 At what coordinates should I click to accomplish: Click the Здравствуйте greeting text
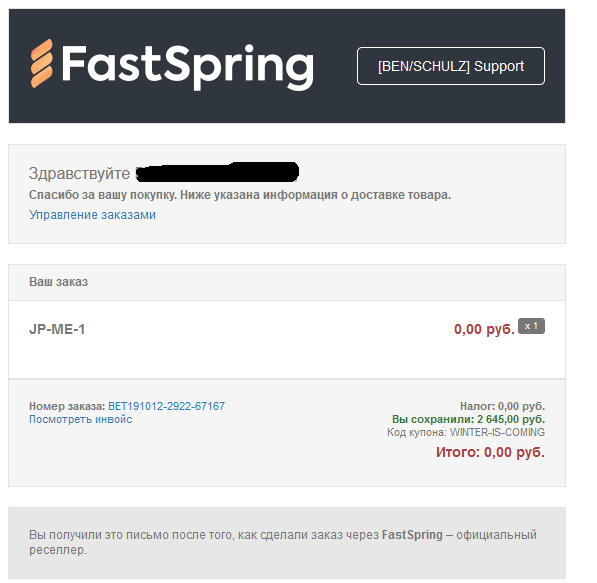(80, 174)
